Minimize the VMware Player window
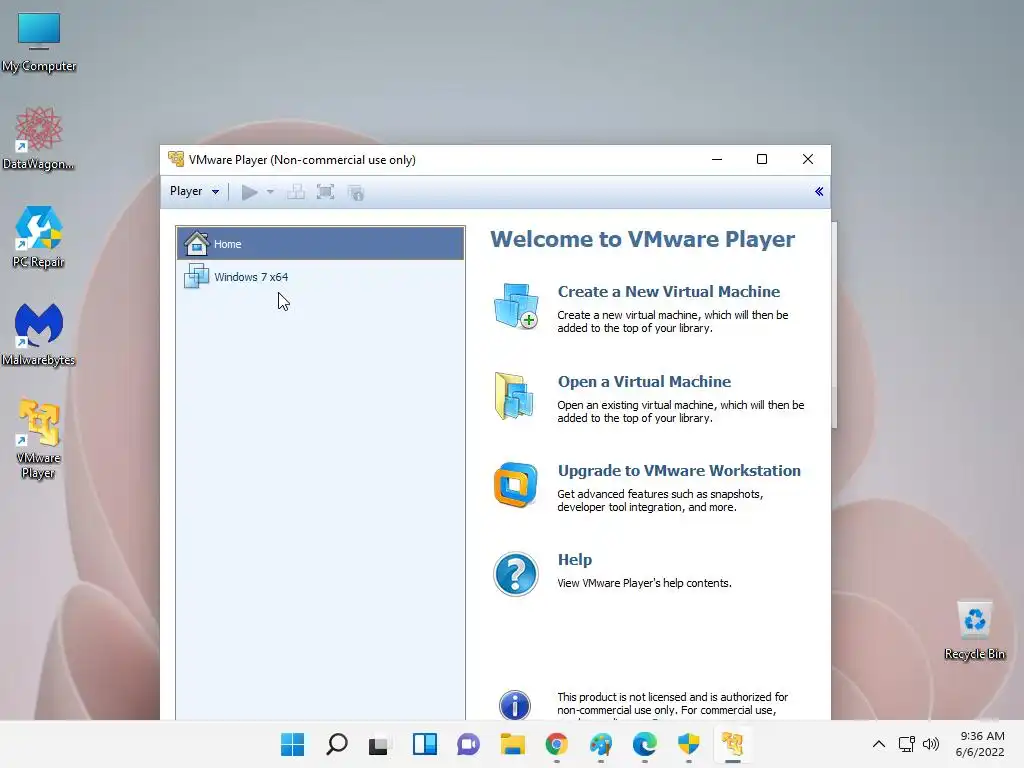This screenshot has height=768, width=1024. coord(717,159)
